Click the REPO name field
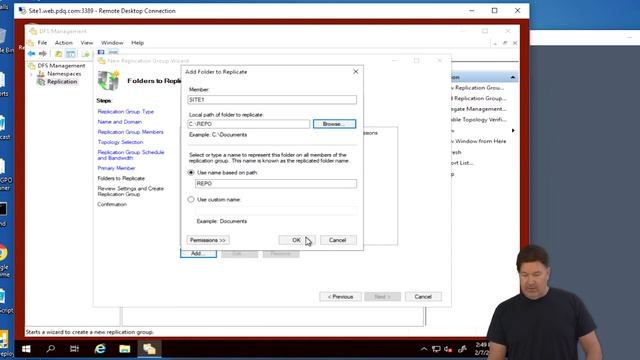This screenshot has height=360, width=640. point(276,184)
